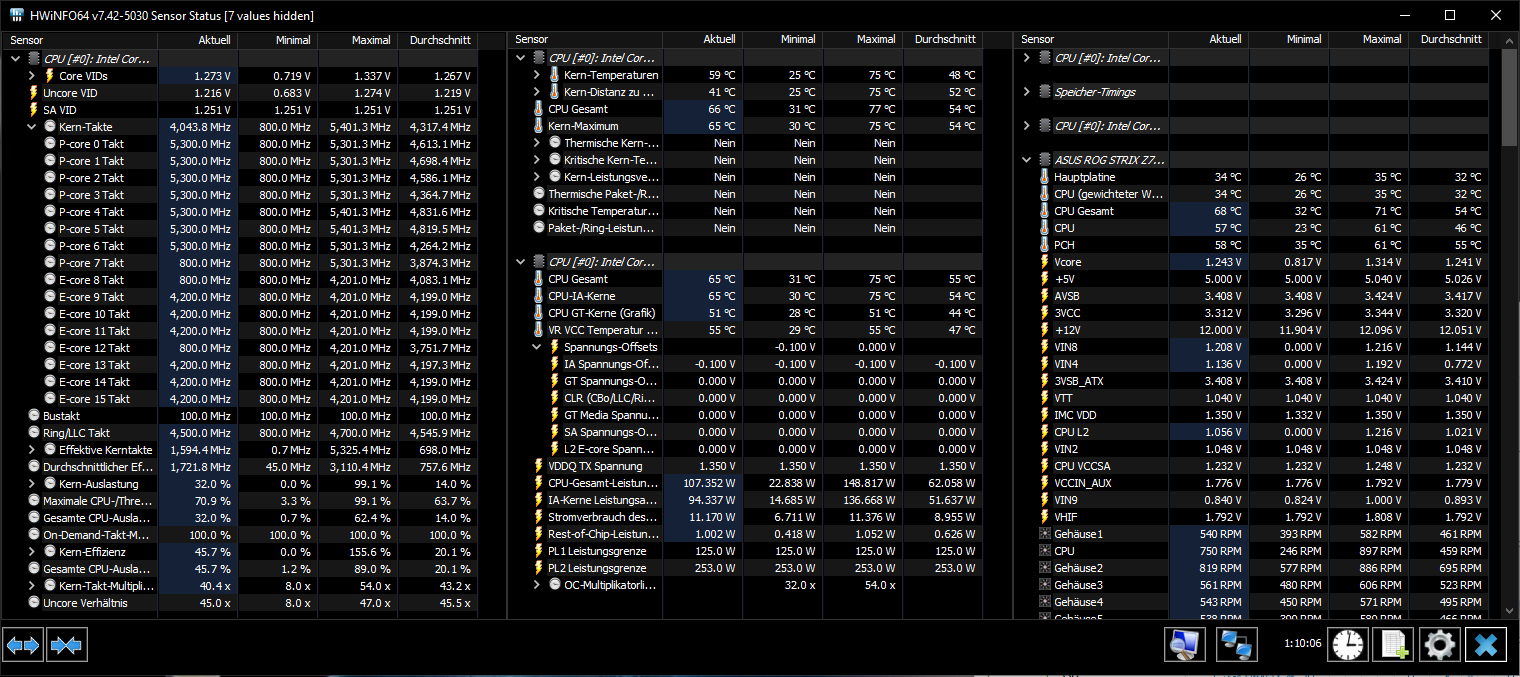Close sensors with the blue X icon
The width and height of the screenshot is (1520, 677).
coord(1486,645)
